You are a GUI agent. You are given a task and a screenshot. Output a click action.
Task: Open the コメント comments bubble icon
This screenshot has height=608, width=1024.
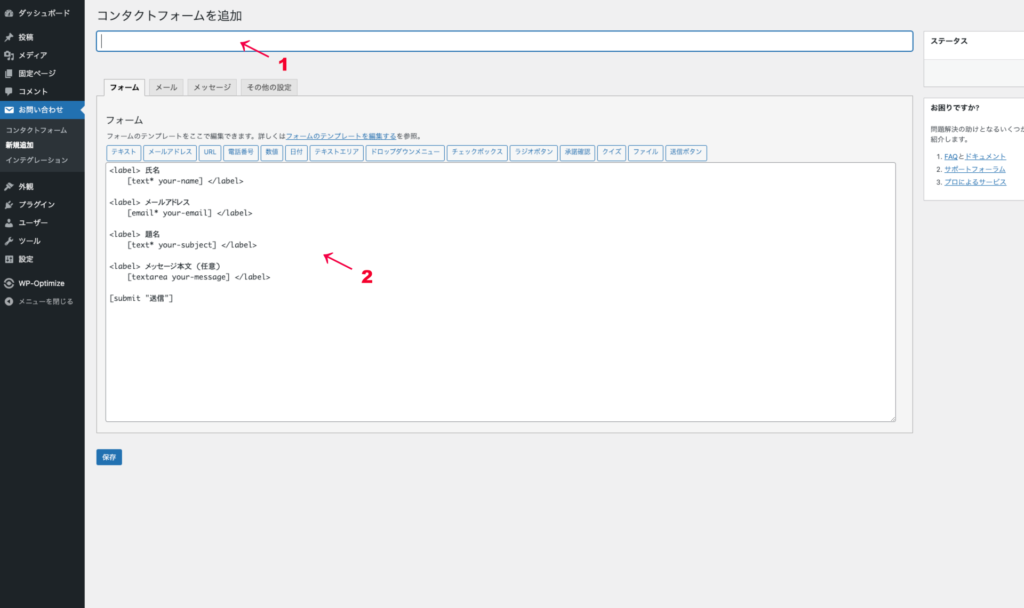click(9, 91)
